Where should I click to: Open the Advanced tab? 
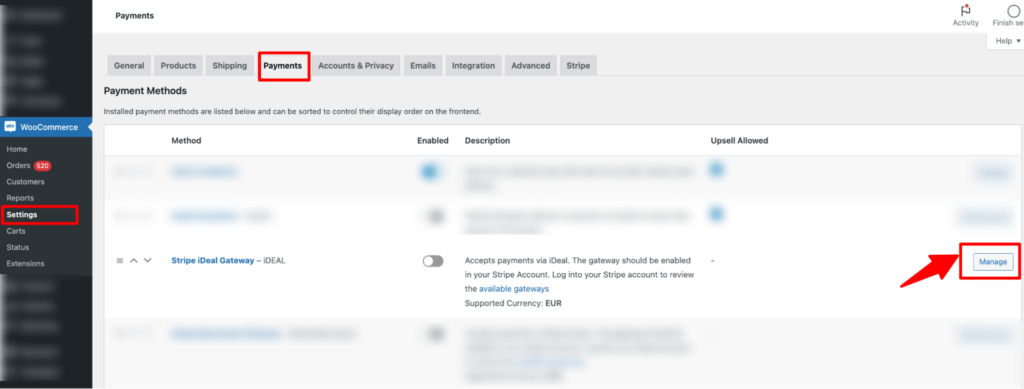coord(531,66)
